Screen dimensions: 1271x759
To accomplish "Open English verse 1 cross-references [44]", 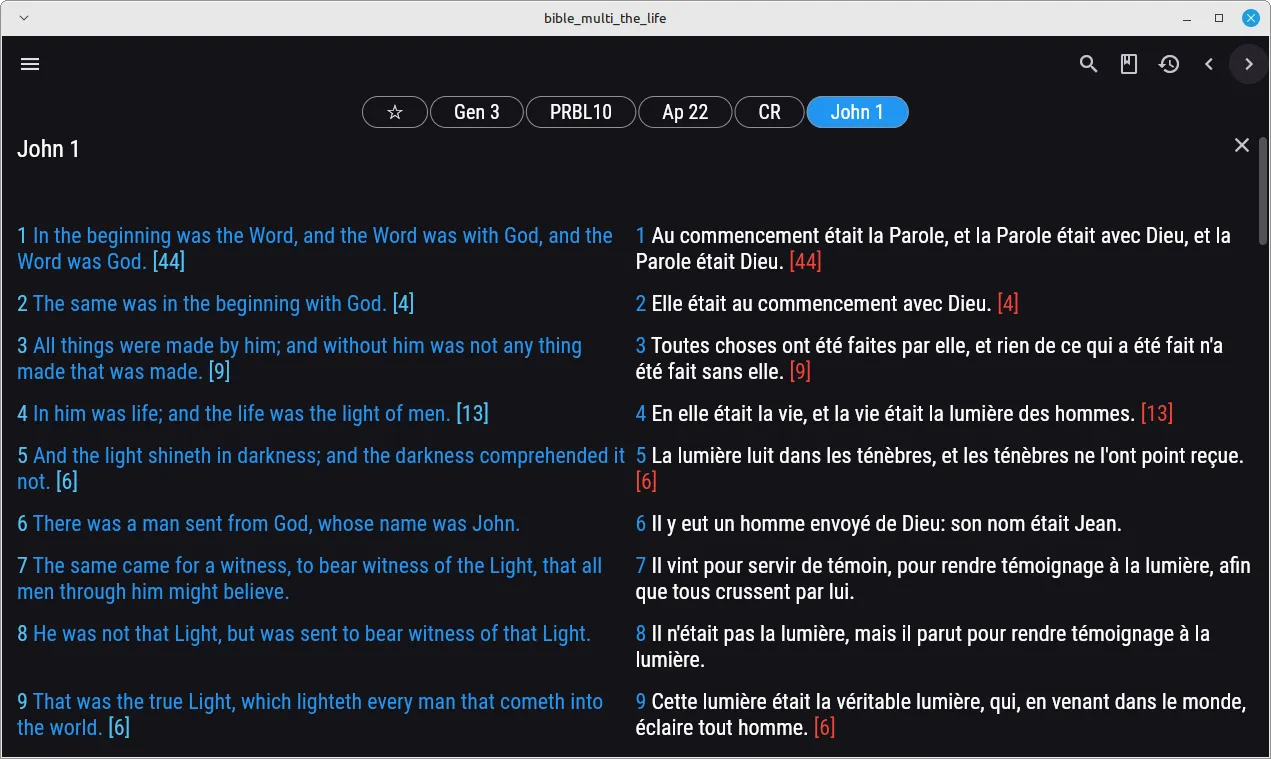I will pyautogui.click(x=169, y=262).
